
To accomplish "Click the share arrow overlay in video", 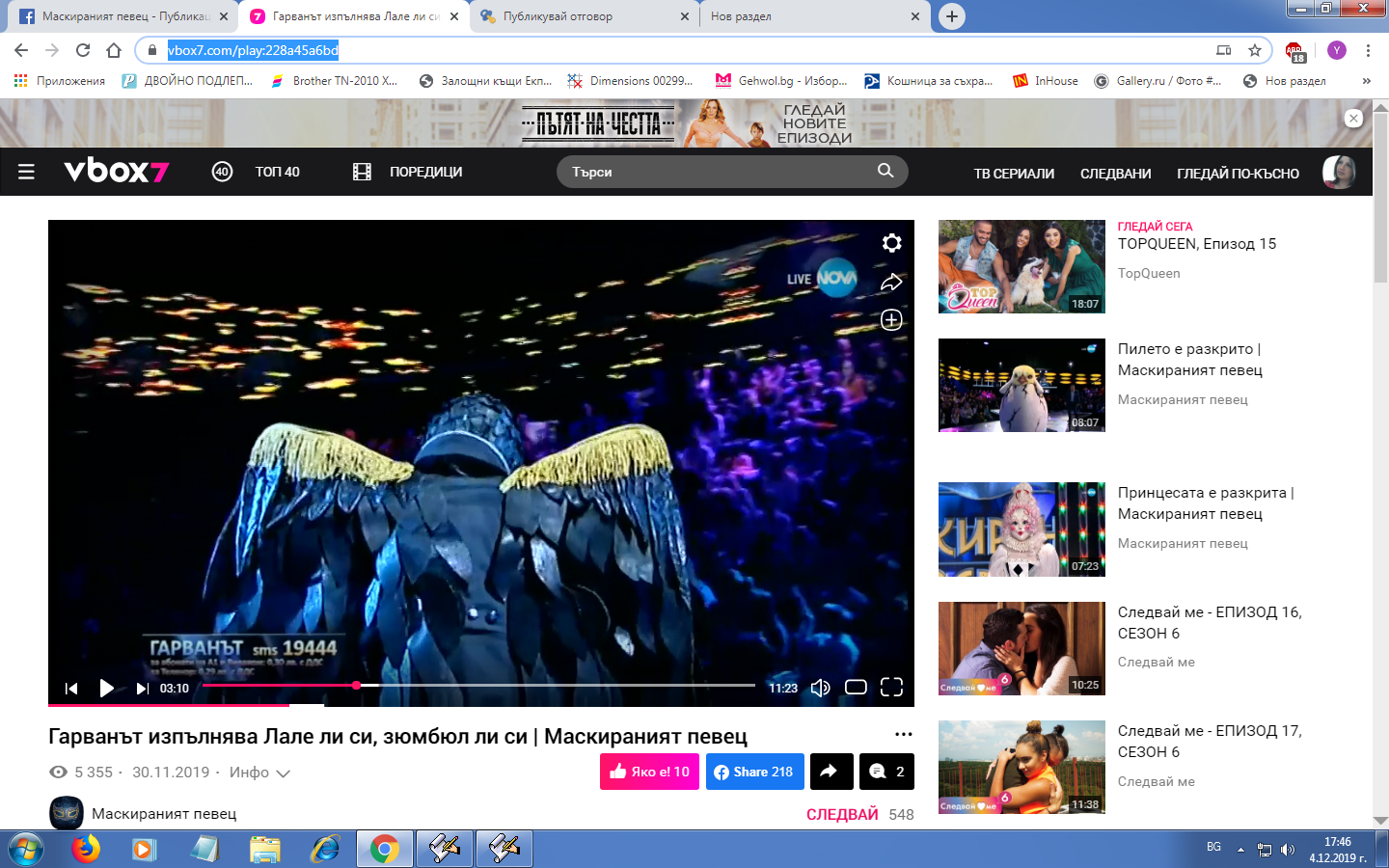I will pyautogui.click(x=891, y=282).
